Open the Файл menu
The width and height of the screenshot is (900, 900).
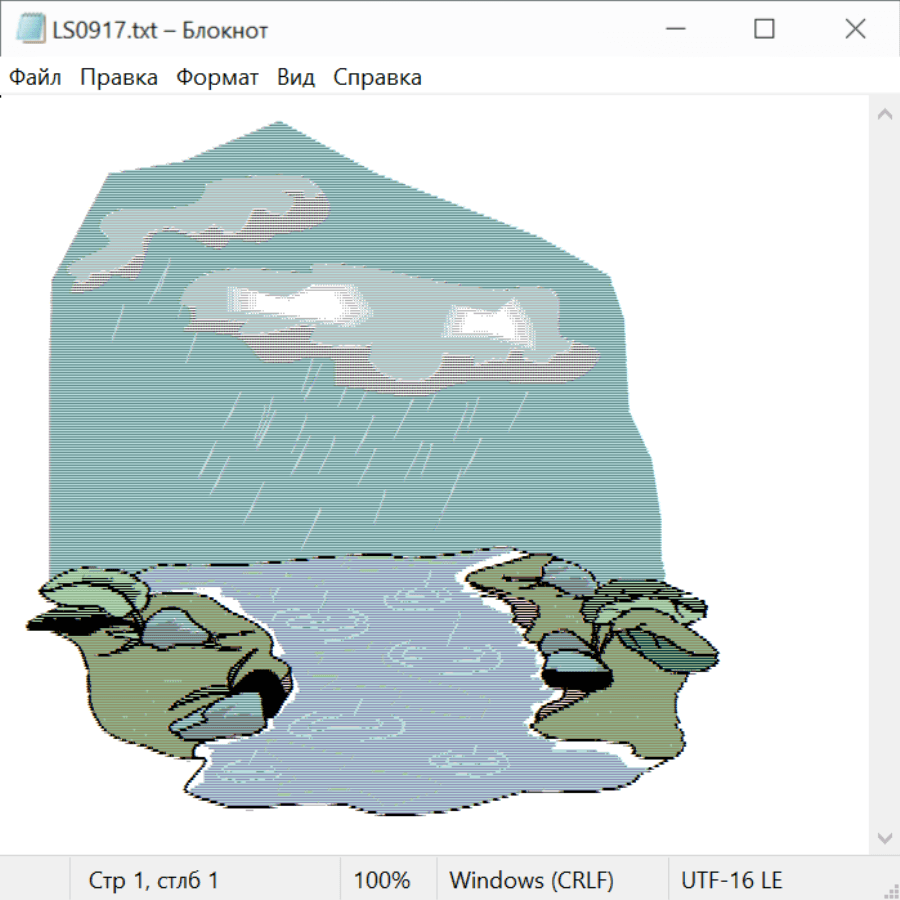pyautogui.click(x=36, y=78)
